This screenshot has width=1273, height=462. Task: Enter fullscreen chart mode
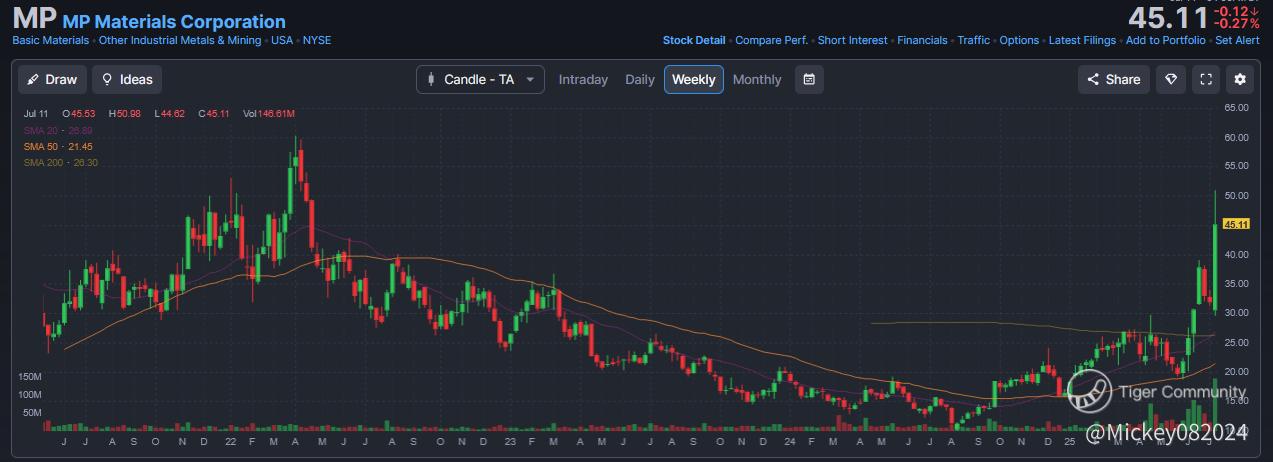point(1206,79)
